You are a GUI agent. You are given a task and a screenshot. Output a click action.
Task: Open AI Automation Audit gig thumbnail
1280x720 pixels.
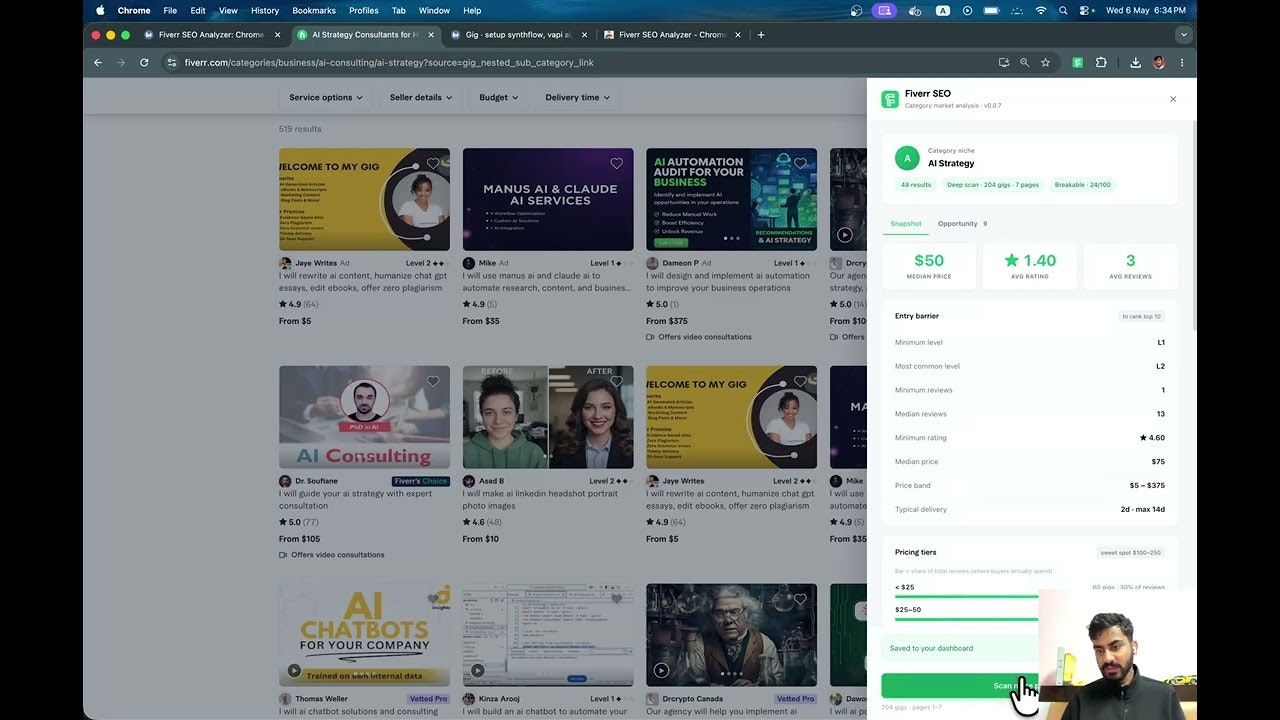point(731,199)
